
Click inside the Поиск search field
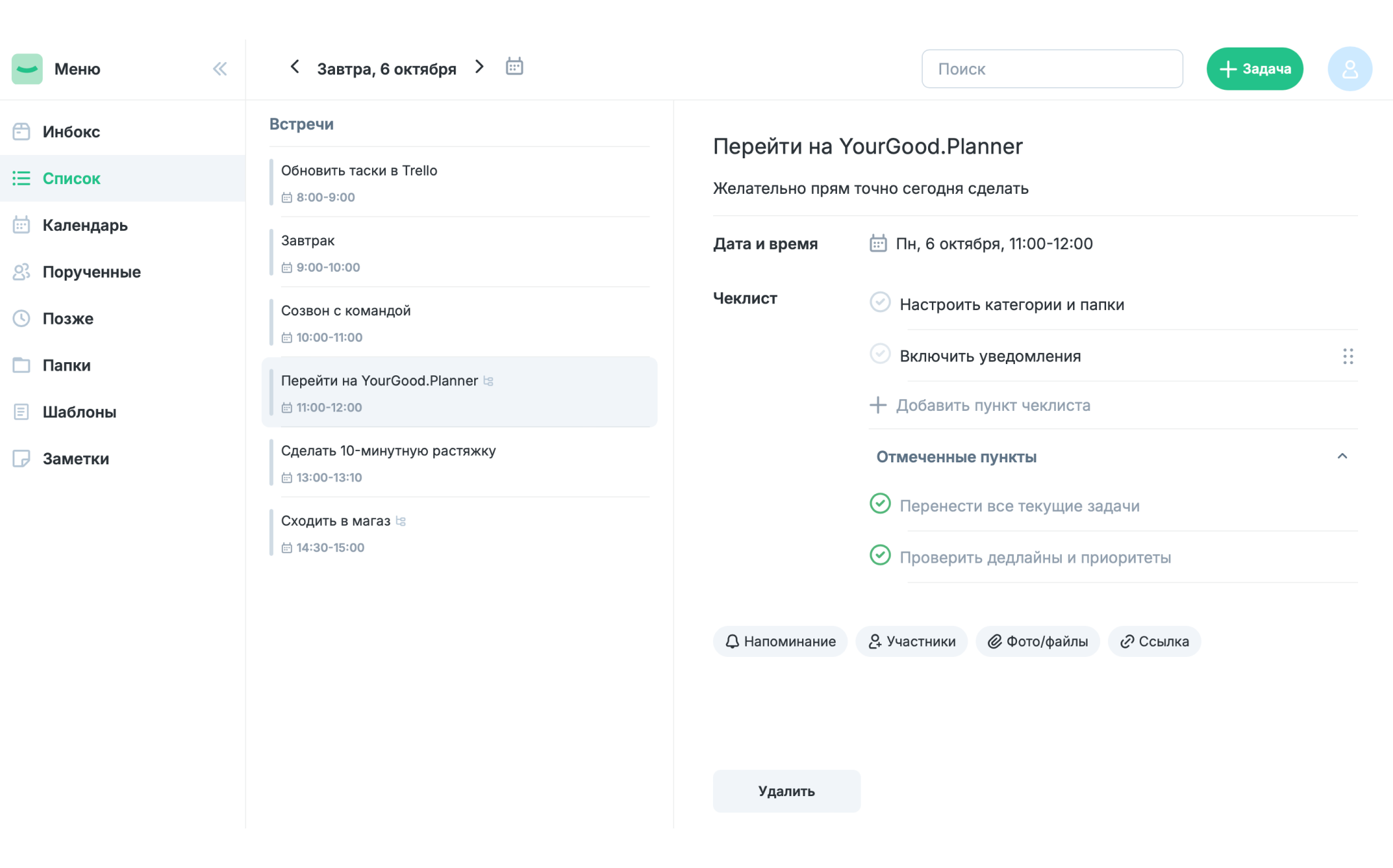coord(1052,68)
